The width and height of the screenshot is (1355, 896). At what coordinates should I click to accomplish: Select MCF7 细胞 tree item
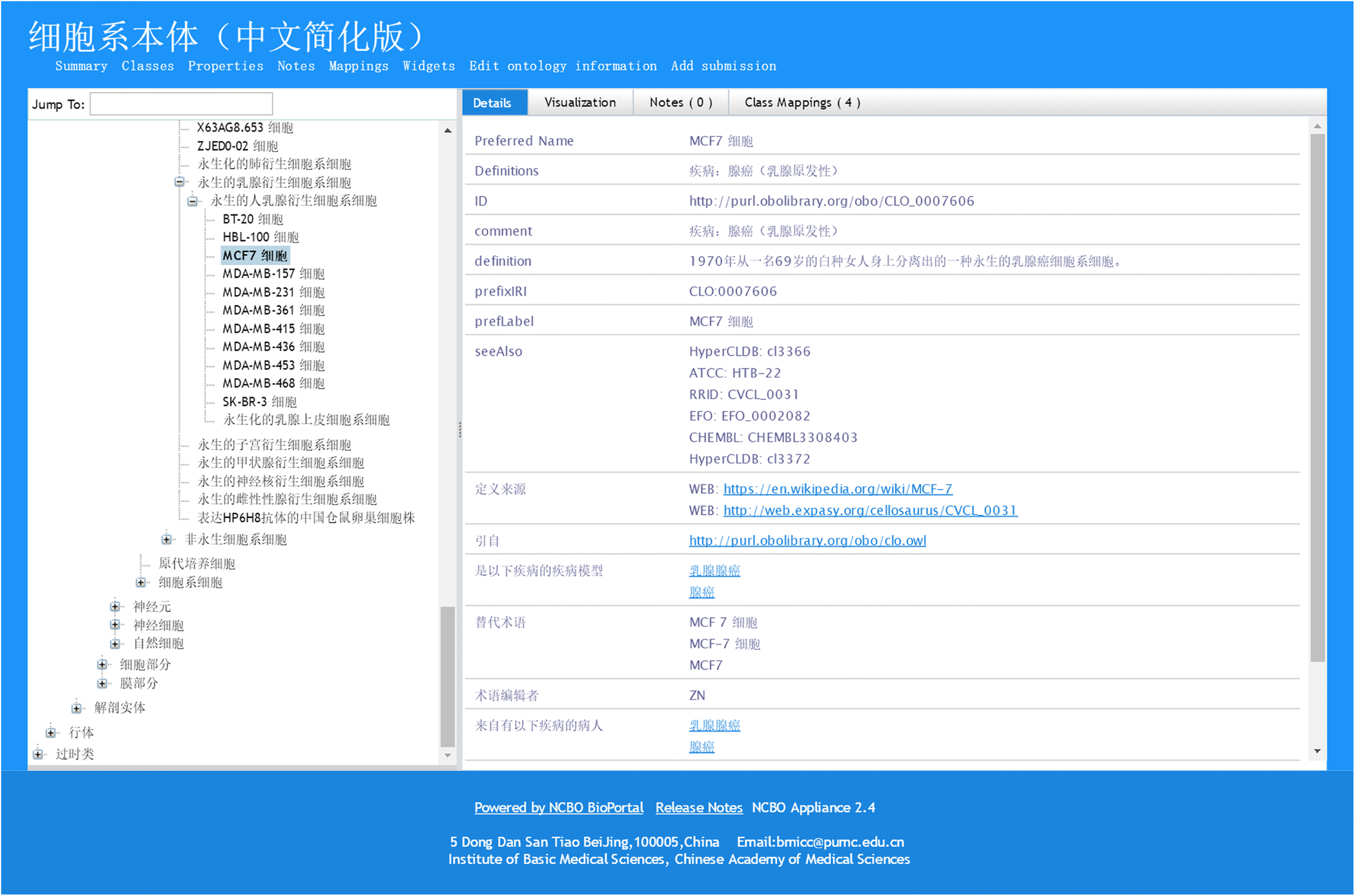255,255
